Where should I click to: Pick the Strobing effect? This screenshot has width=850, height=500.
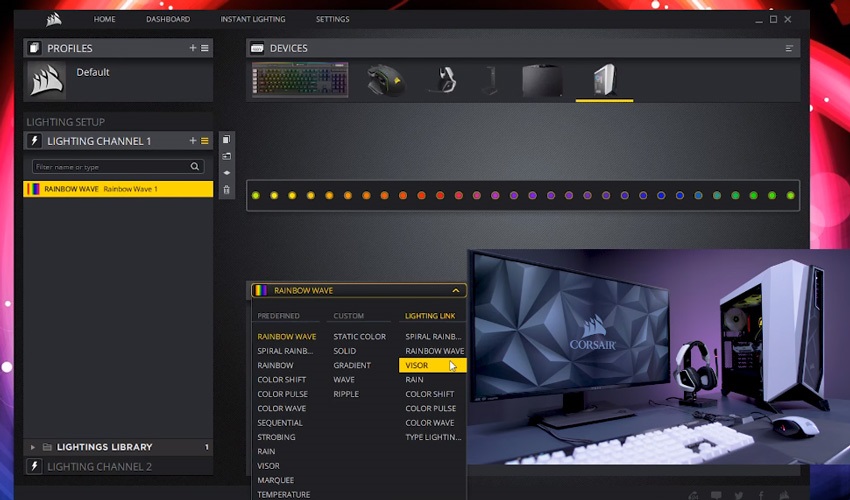point(276,437)
